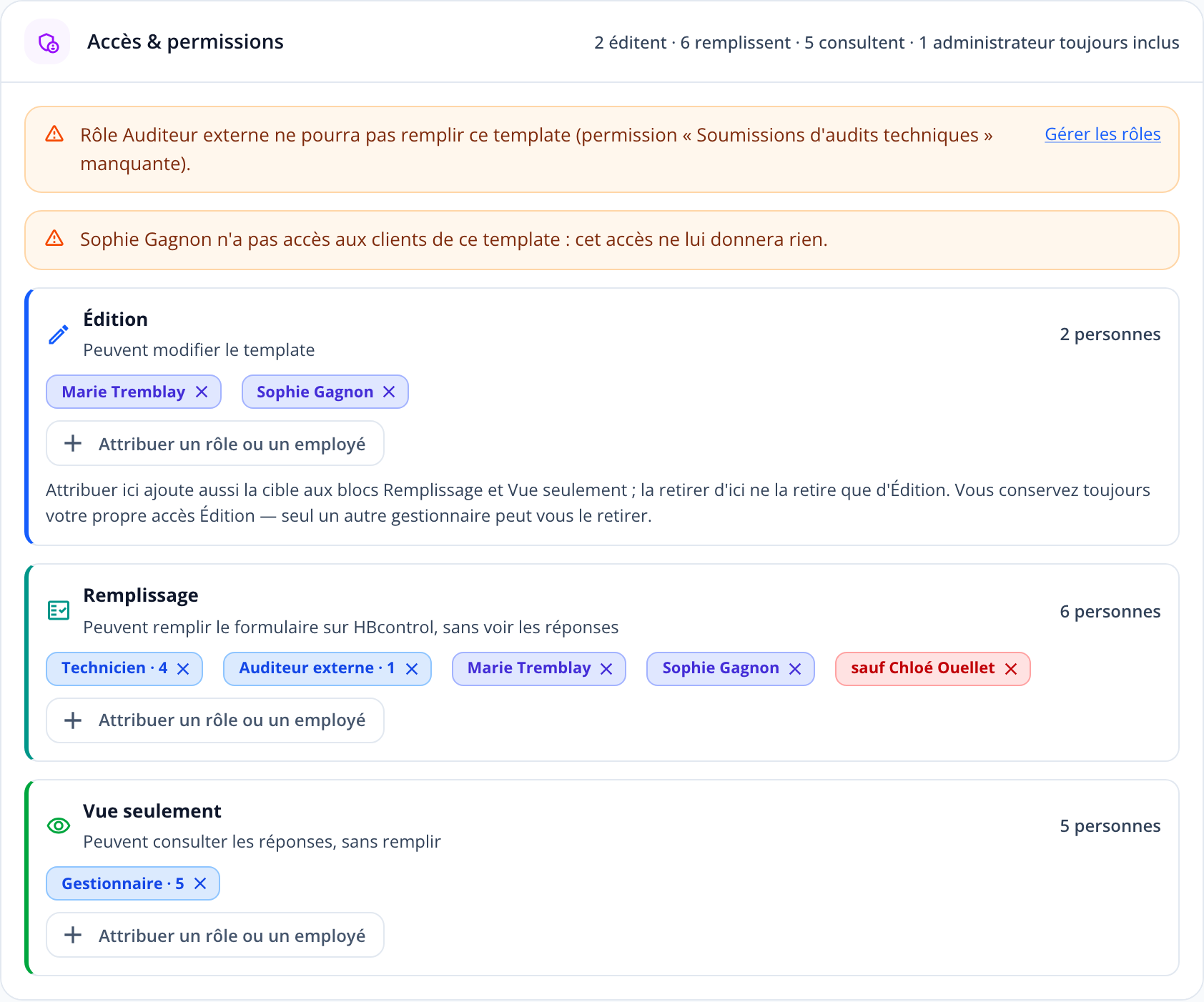The height and width of the screenshot is (1002, 1204).
Task: Click warning icon on Sophie Gagnon alert
Action: pyautogui.click(x=54, y=239)
